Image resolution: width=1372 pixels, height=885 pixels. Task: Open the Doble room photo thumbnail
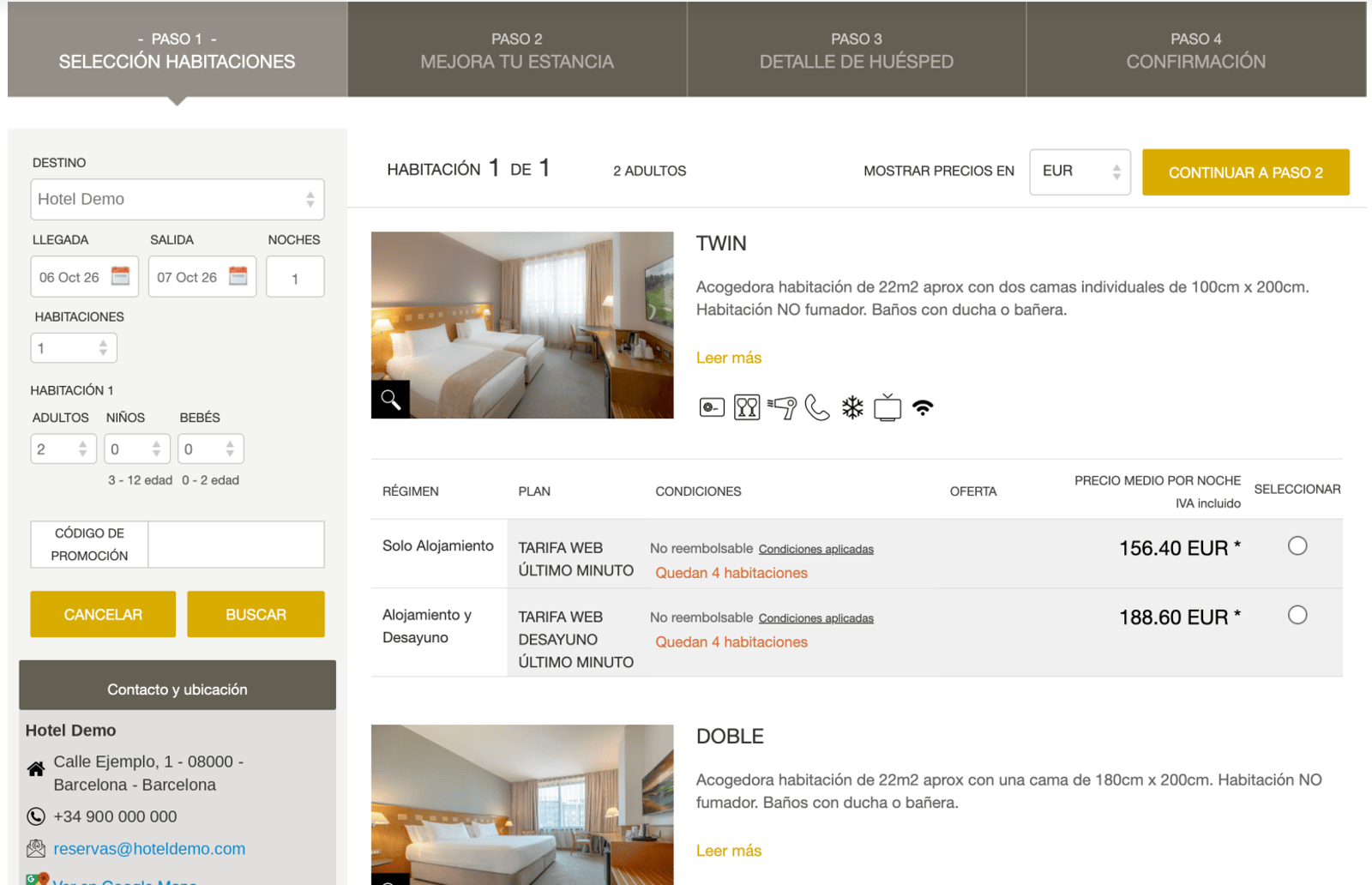click(x=522, y=804)
